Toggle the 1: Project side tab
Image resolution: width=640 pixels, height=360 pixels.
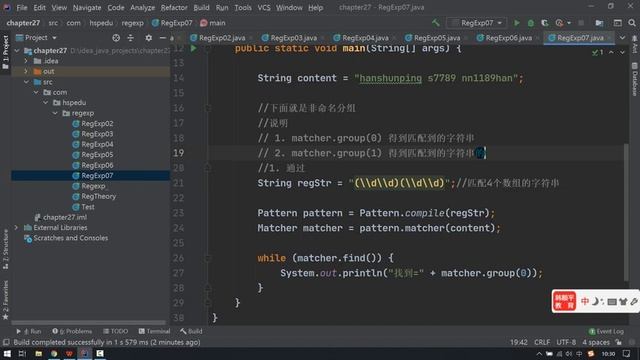[5, 51]
